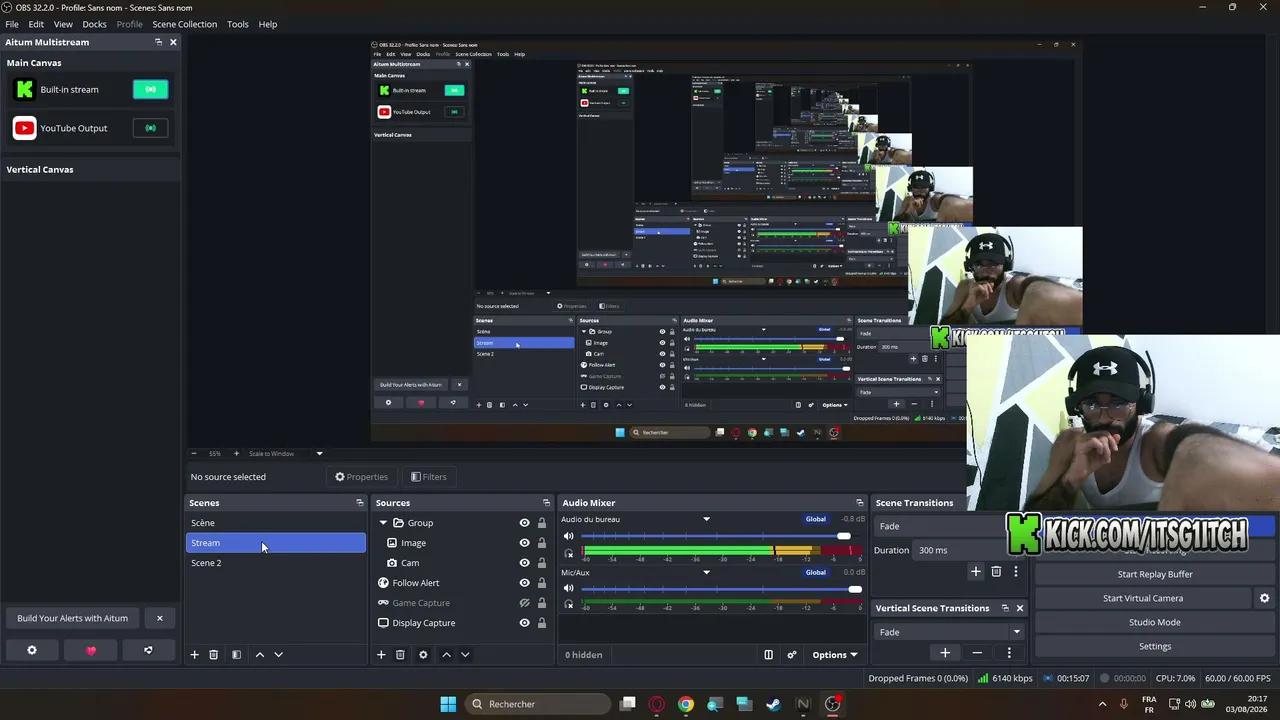The height and width of the screenshot is (720, 1280).
Task: Toggle monitoring headphone icon for Mic/Aux
Action: point(569,604)
